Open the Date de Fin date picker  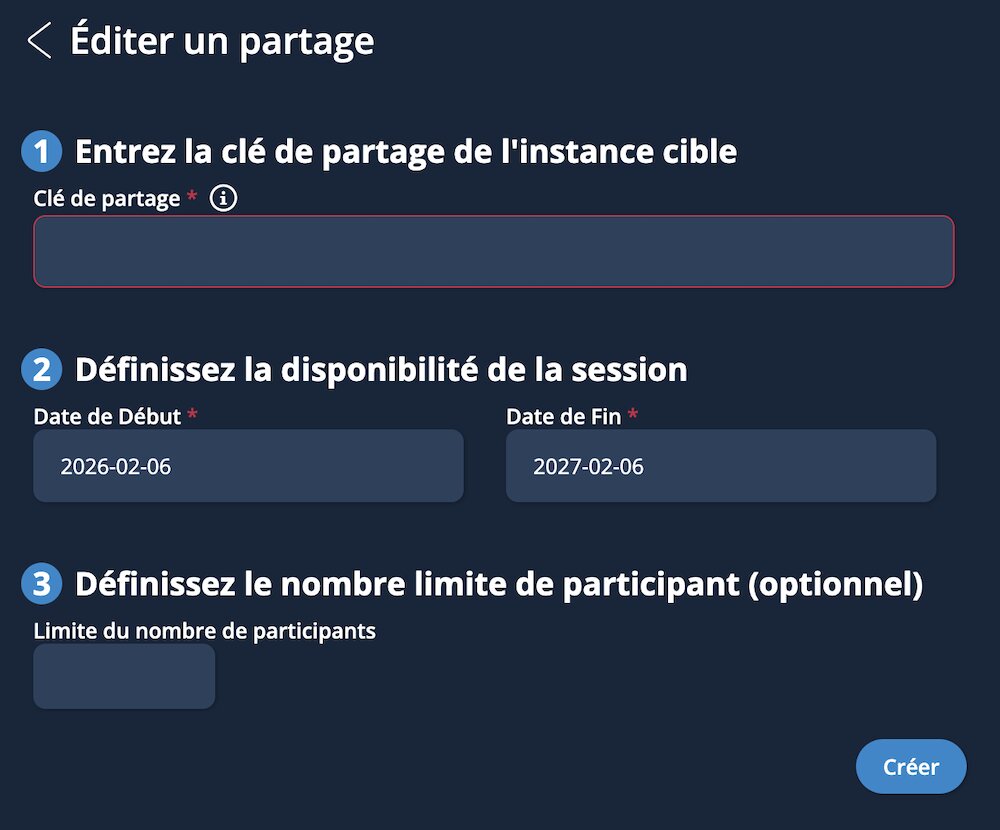click(x=720, y=465)
